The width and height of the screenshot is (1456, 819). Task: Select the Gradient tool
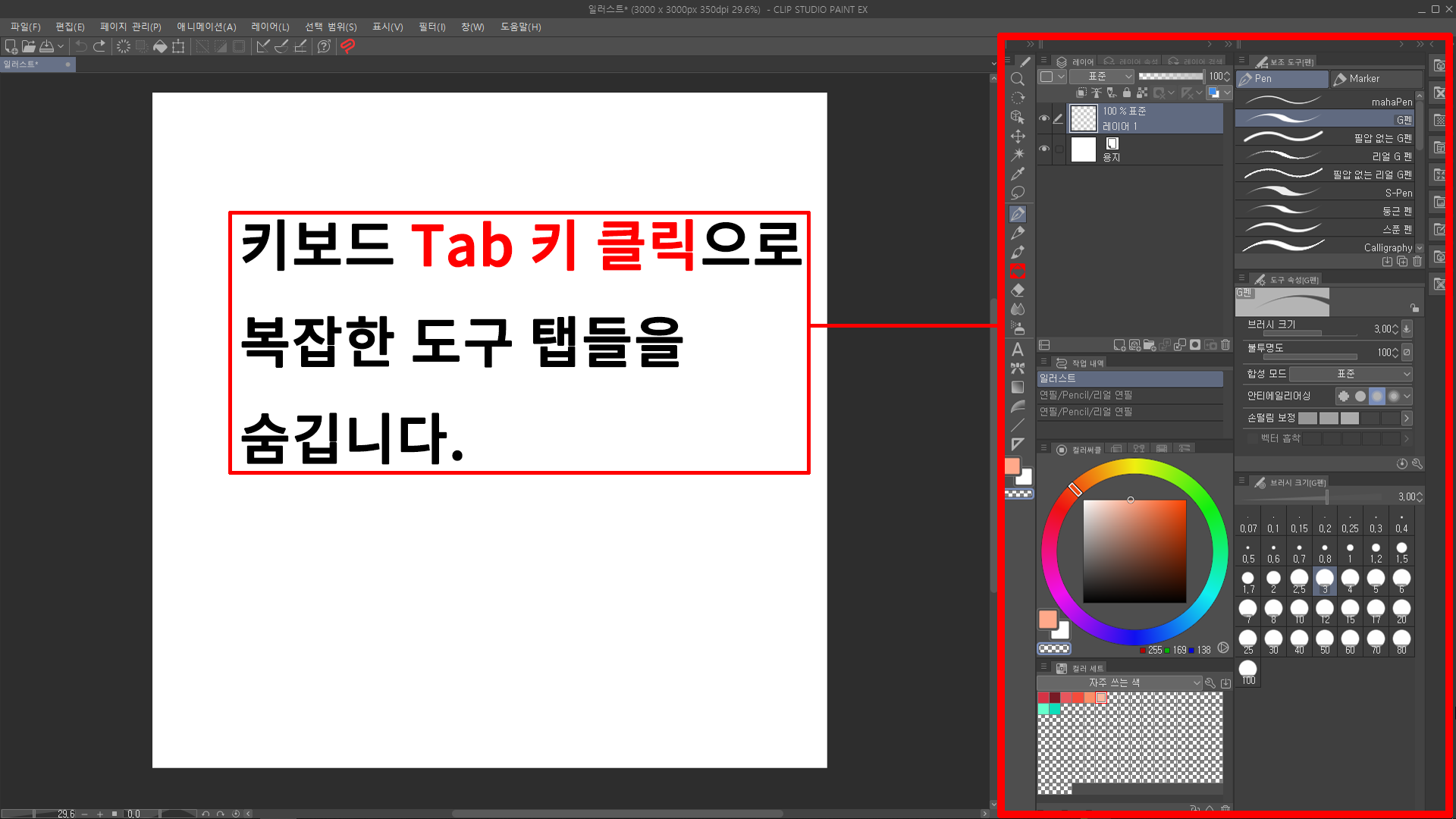1018,388
